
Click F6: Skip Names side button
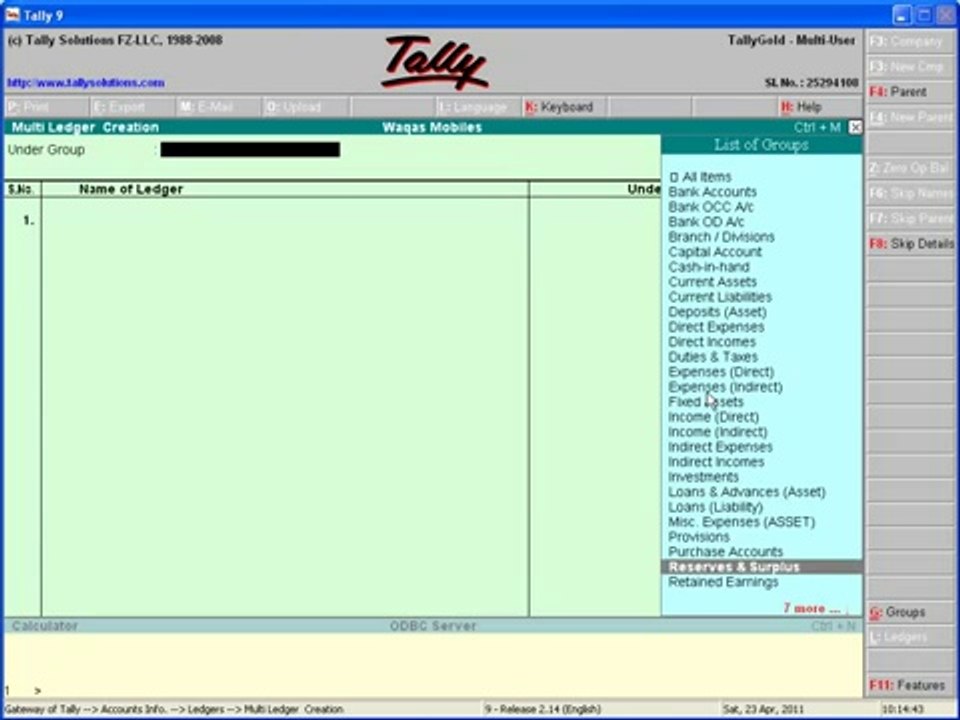(x=911, y=193)
